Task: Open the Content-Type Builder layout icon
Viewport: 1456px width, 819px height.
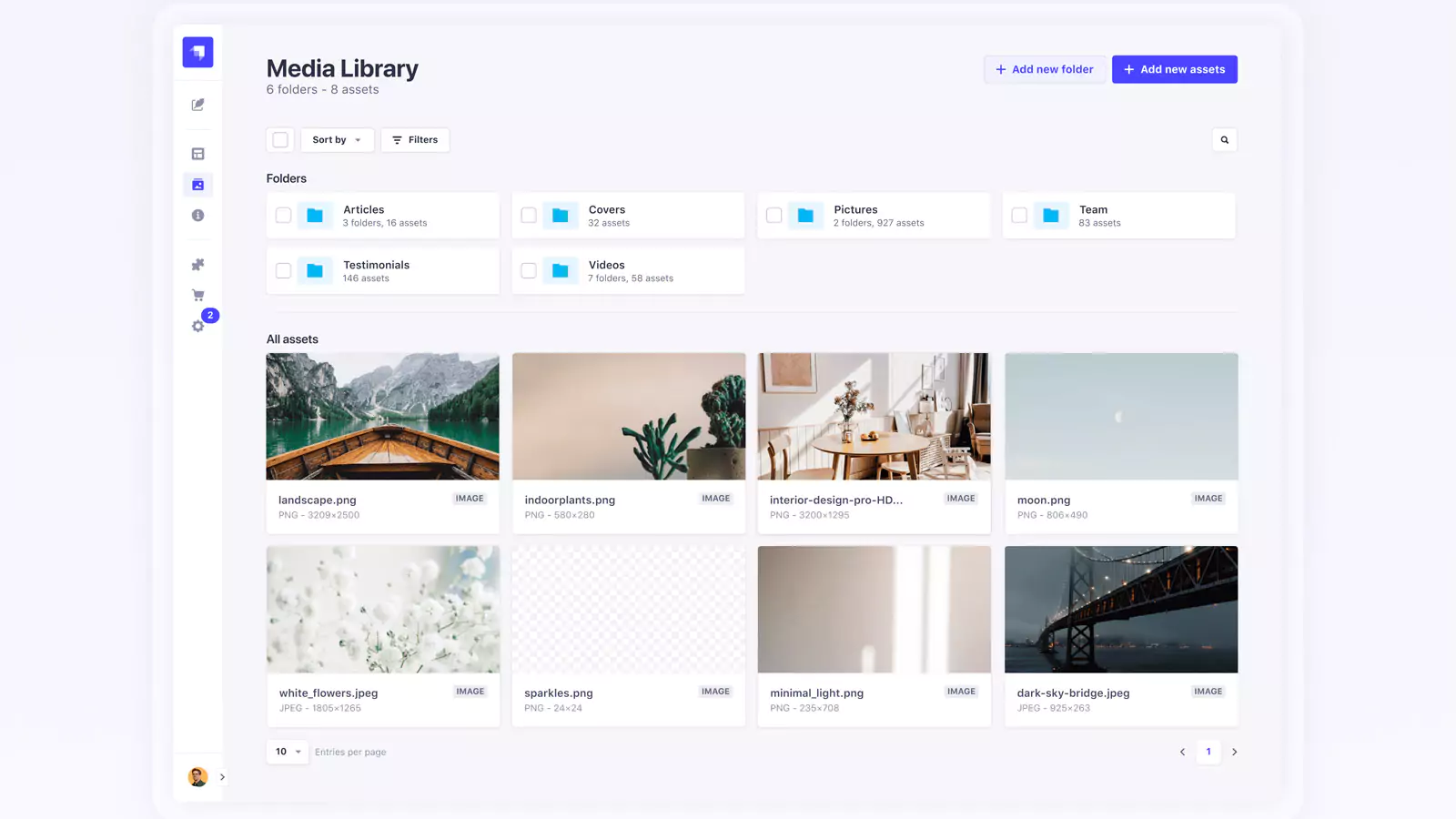Action: coord(197,154)
